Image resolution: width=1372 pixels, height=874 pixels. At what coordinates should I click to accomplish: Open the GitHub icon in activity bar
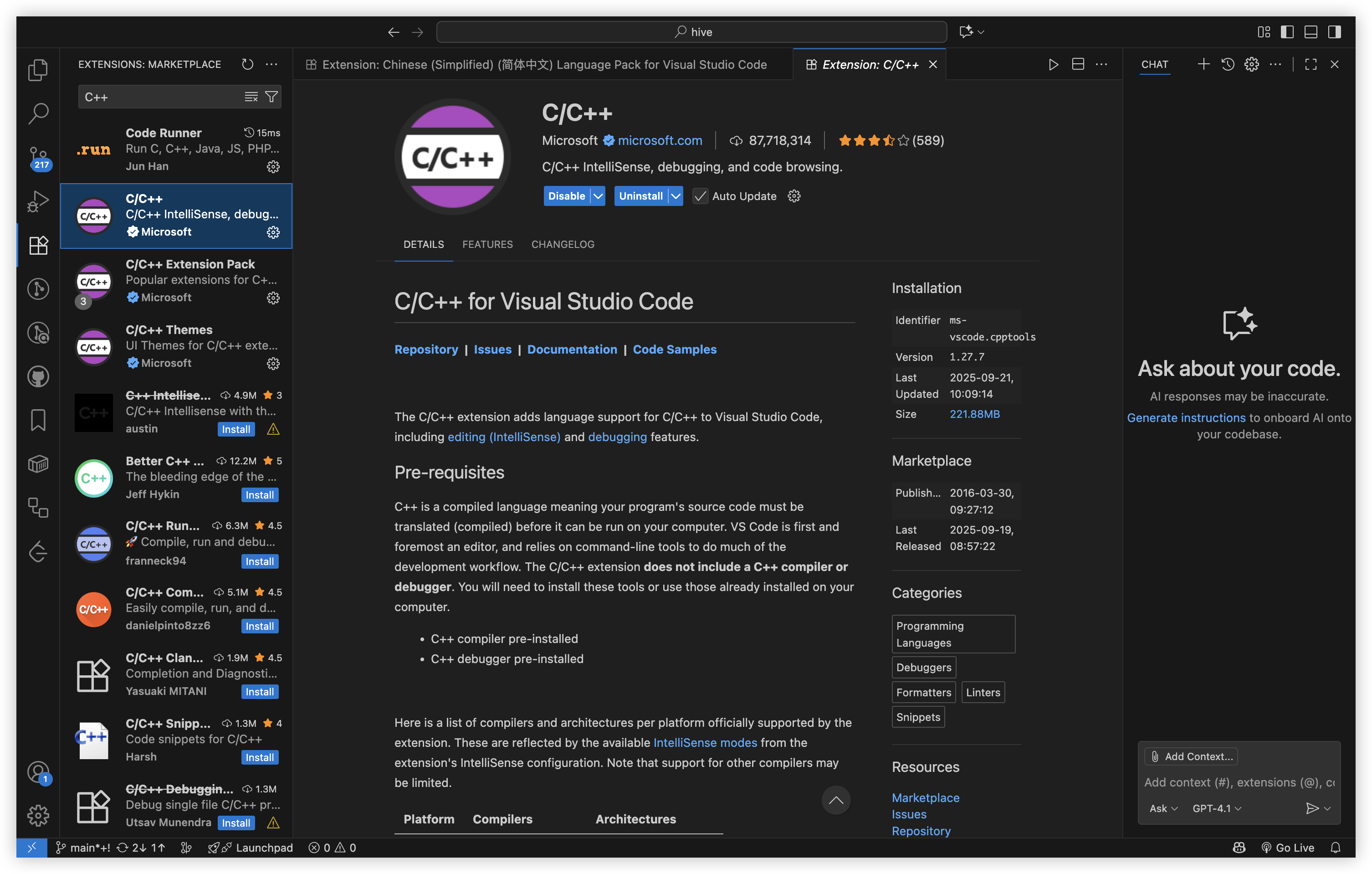pos(38,376)
